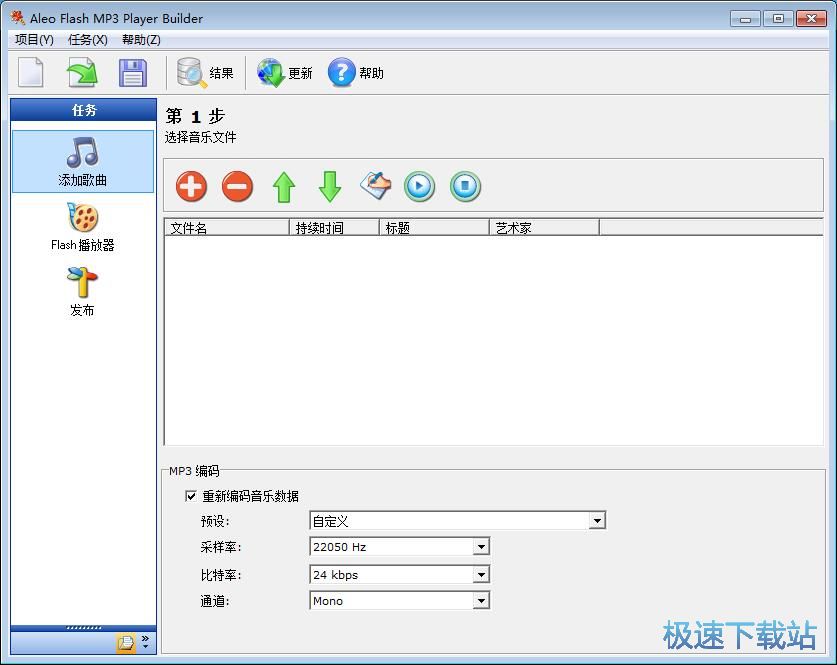
Task: Click MP3 编码 group label
Action: (194, 471)
